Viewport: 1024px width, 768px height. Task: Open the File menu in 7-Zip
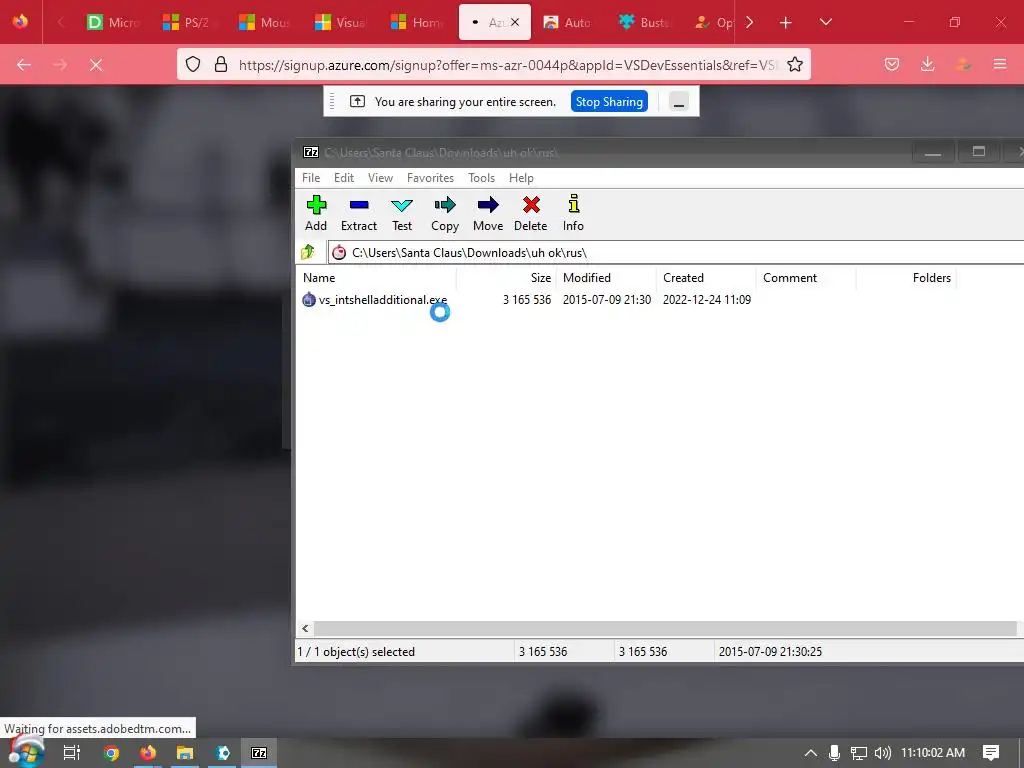click(x=311, y=178)
